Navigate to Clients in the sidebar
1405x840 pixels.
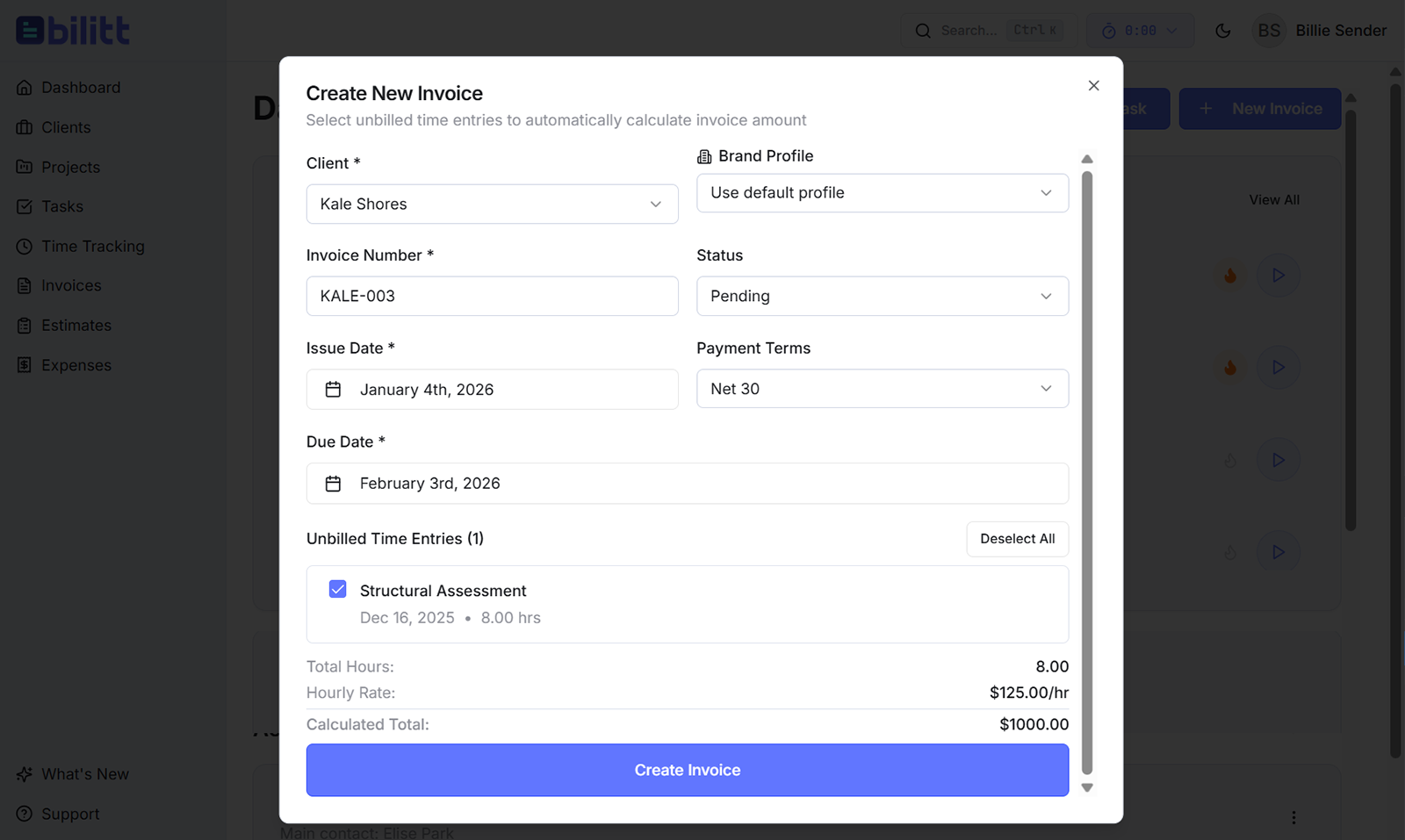pos(65,126)
